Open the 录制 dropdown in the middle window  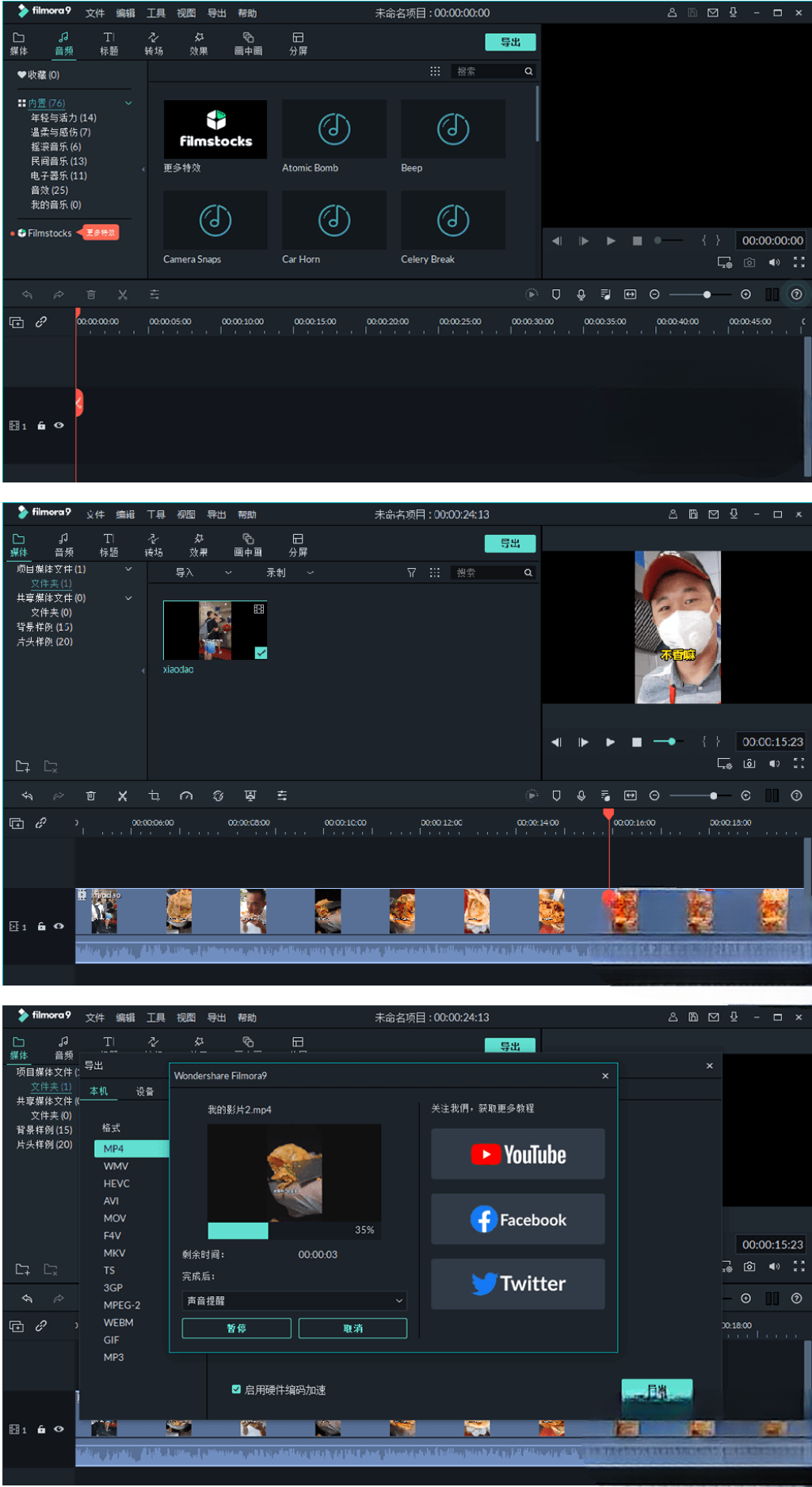pos(290,572)
